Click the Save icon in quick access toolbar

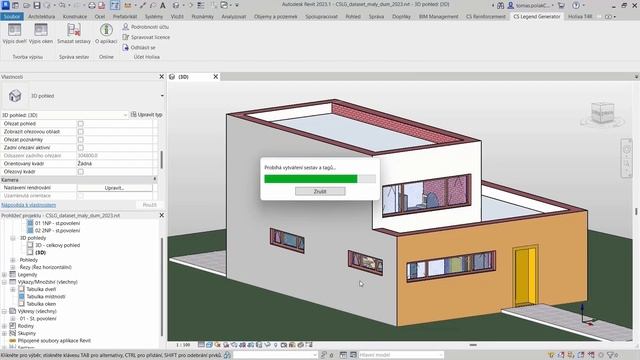coord(37,5)
